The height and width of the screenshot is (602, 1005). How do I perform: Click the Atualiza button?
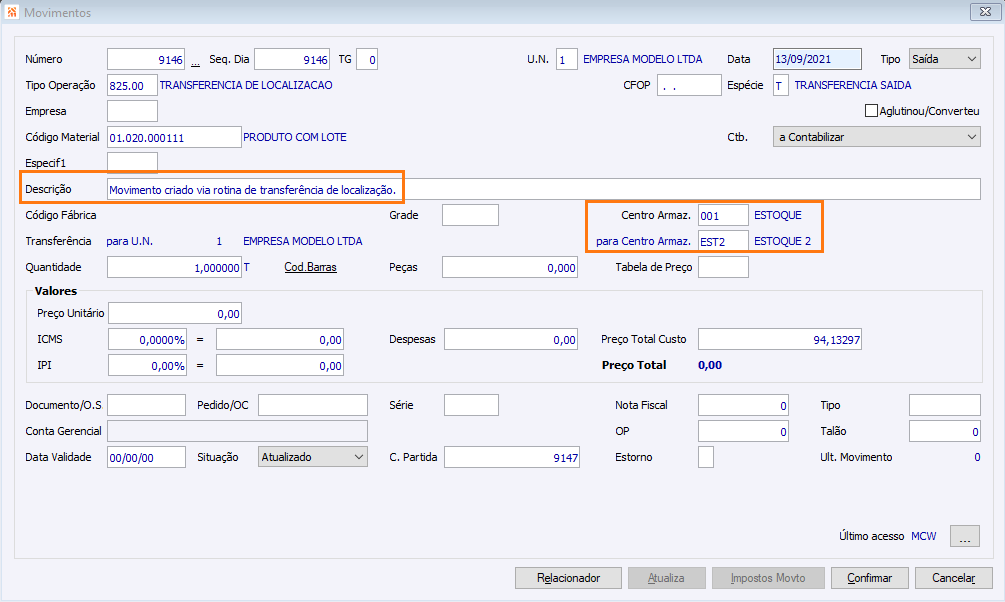667,578
